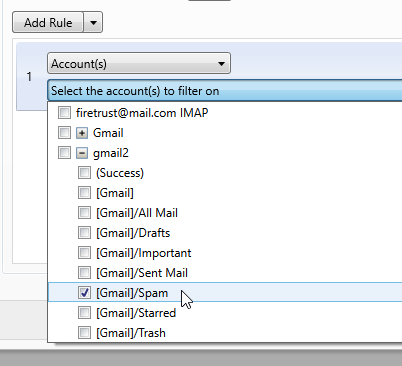Click the [Gmail]/Important label
The image size is (402, 366).
pos(144,253)
